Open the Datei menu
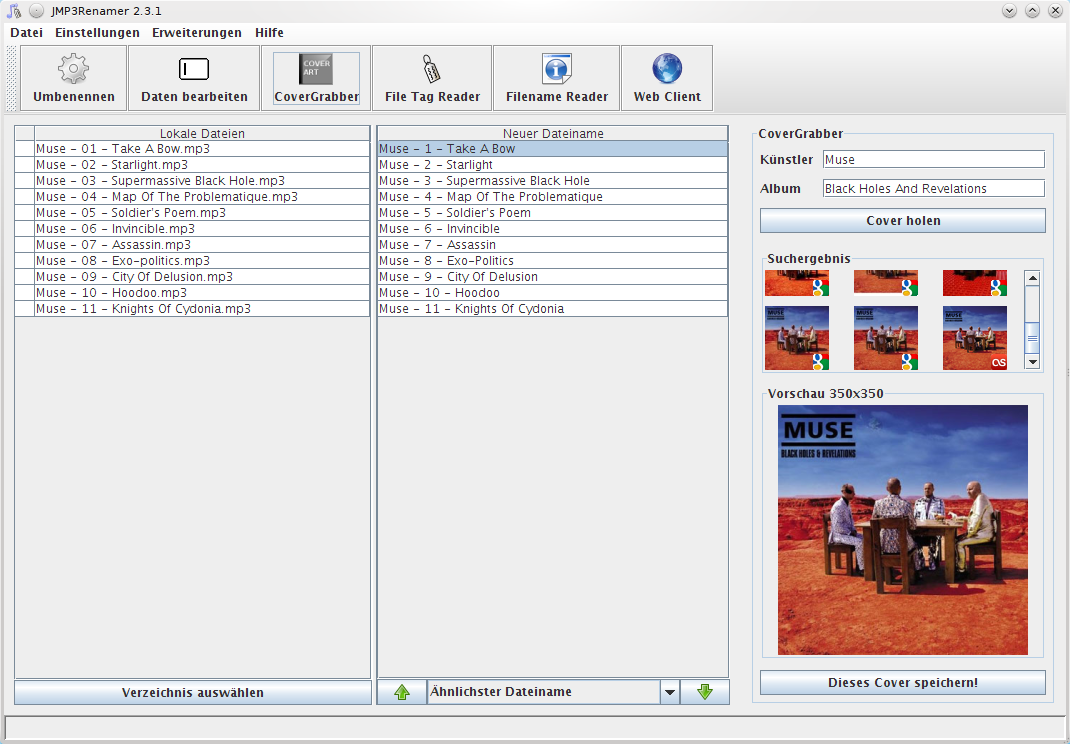 pos(27,33)
